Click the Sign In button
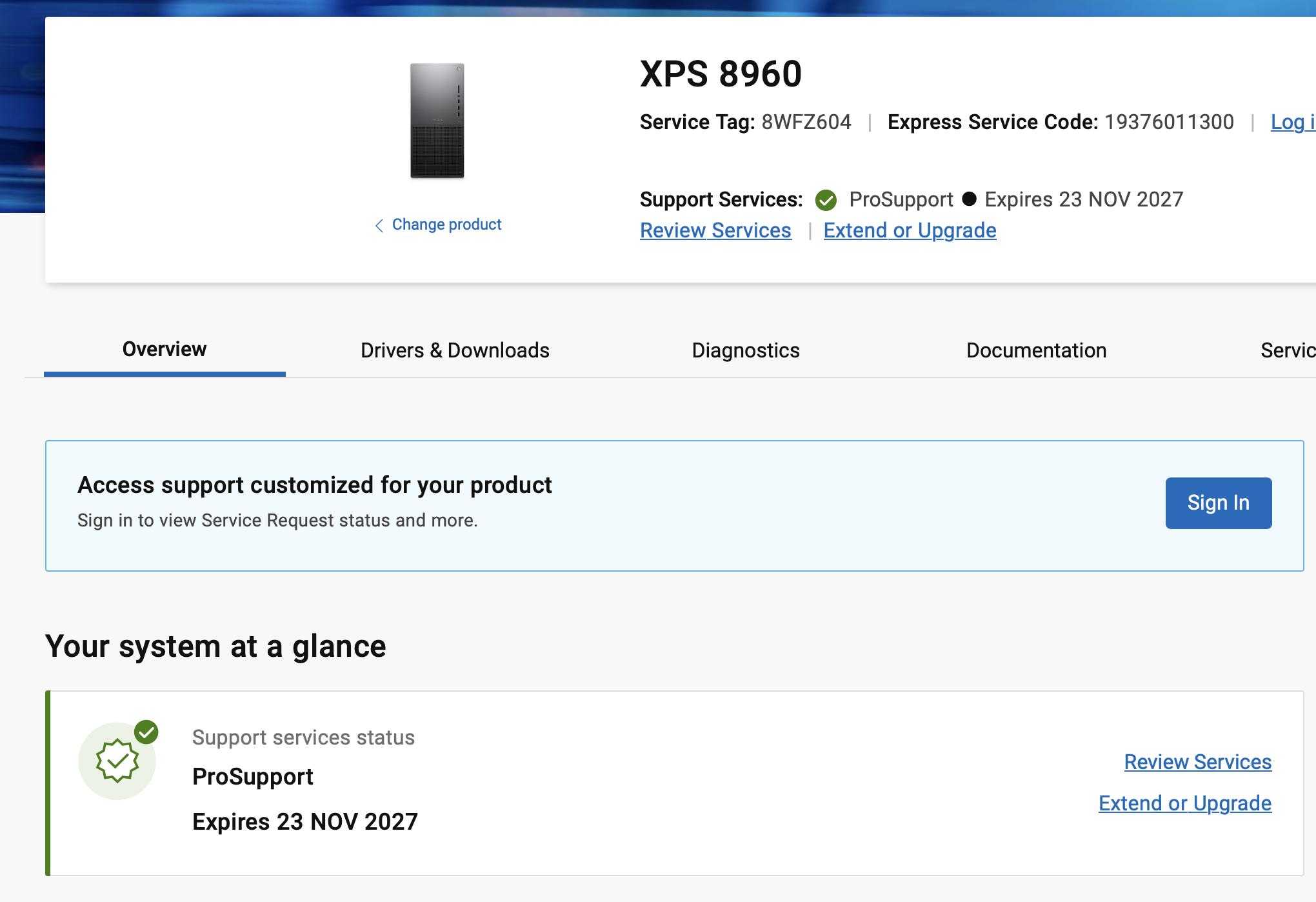 coord(1219,503)
